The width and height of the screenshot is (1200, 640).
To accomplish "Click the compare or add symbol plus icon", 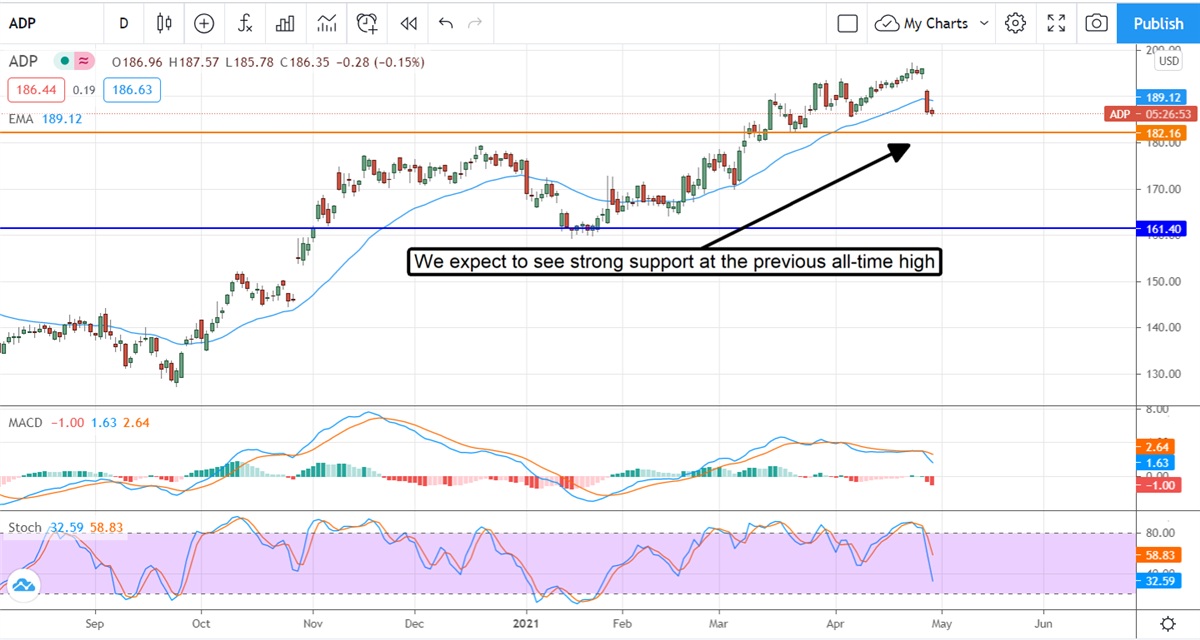I will point(204,23).
